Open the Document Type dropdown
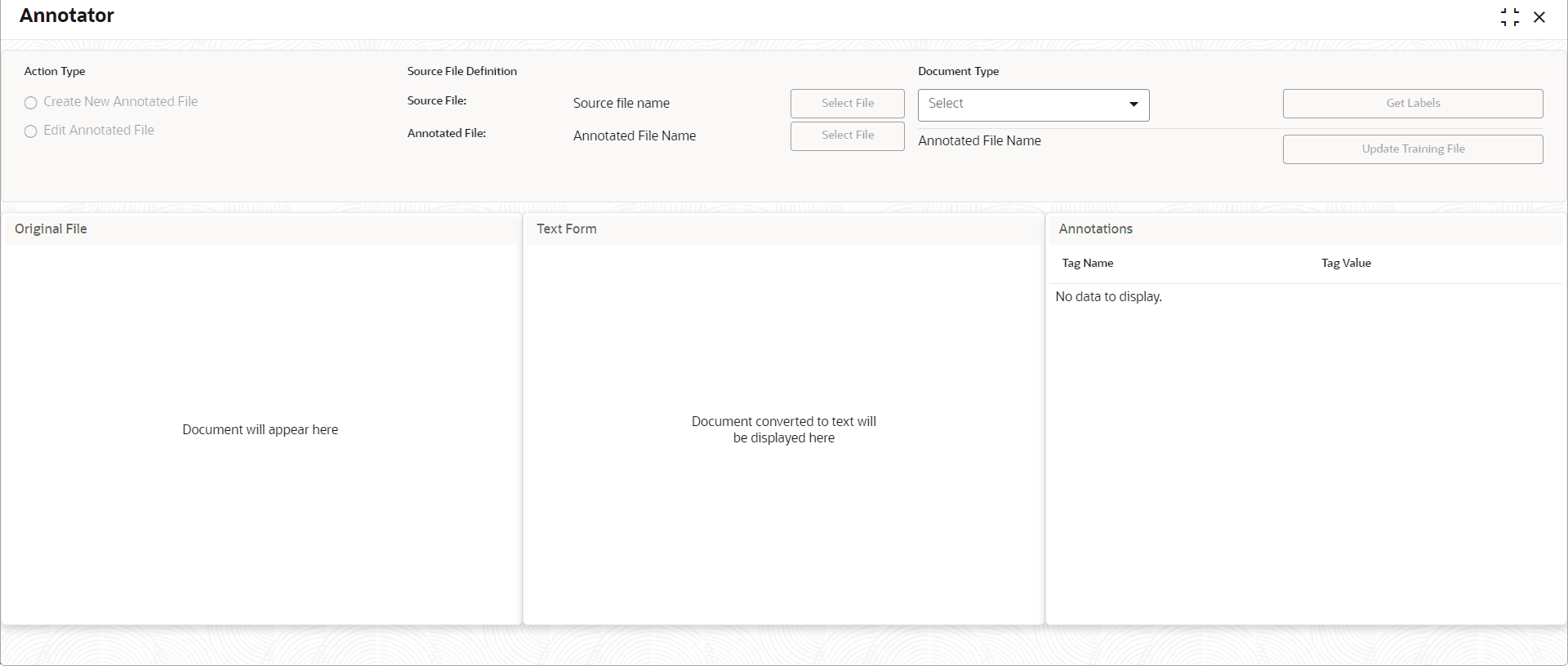The image size is (1568, 666). pyautogui.click(x=1033, y=104)
